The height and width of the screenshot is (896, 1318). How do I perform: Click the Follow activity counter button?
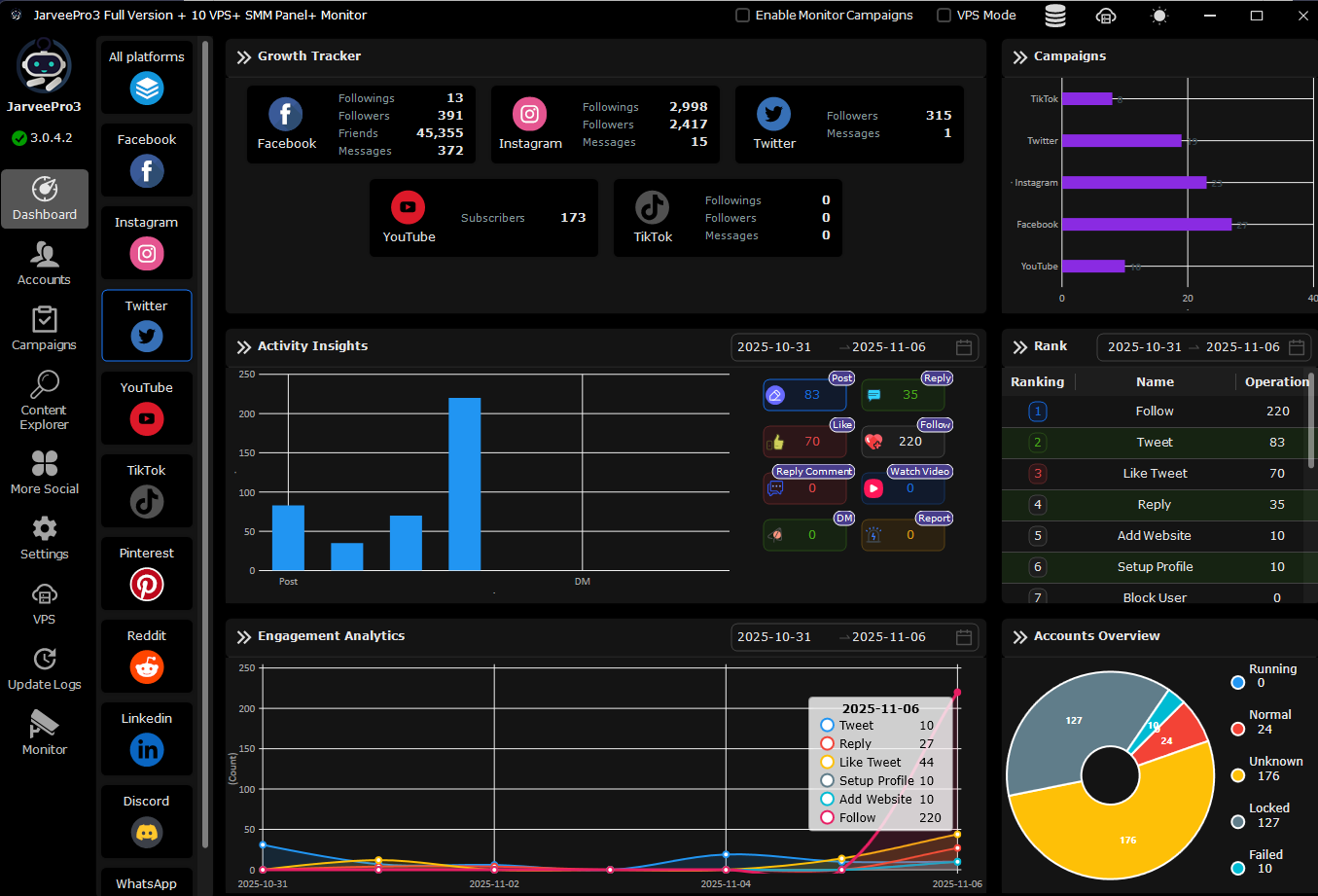903,442
